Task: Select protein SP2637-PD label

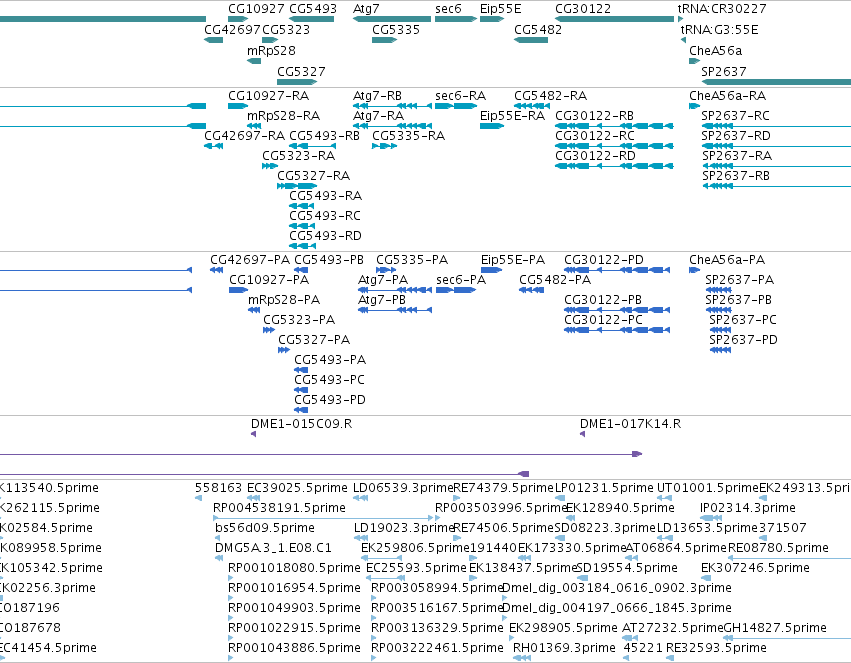Action: tap(743, 340)
